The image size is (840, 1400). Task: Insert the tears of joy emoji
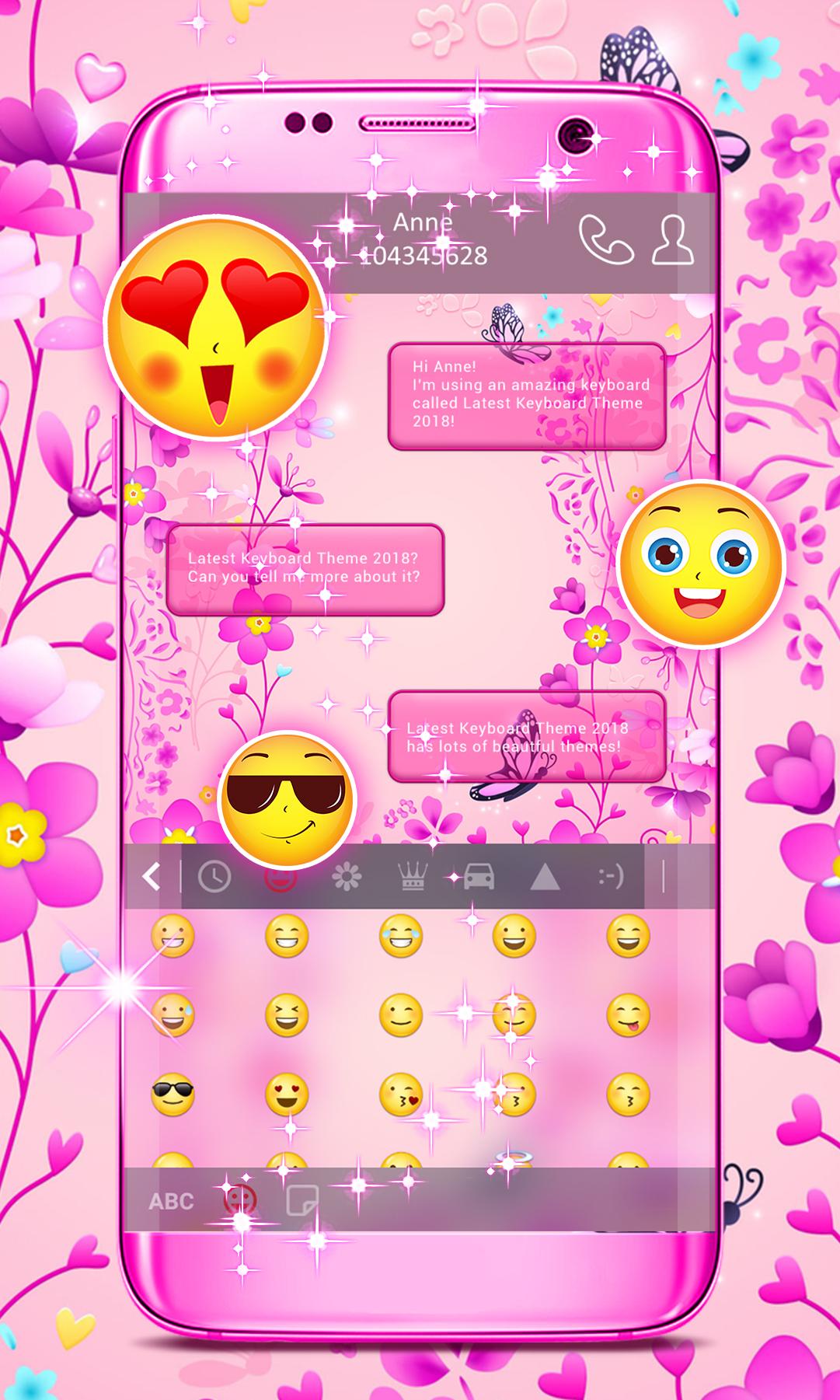400,935
